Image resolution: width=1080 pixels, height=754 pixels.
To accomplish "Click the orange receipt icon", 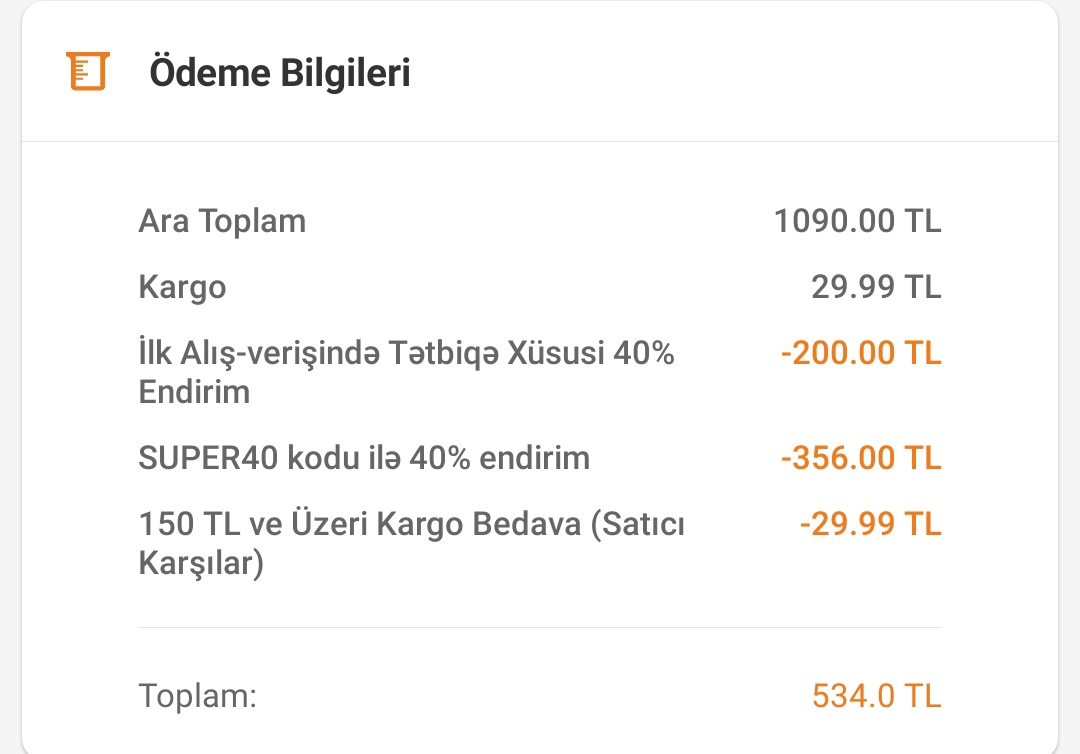I will point(86,72).
